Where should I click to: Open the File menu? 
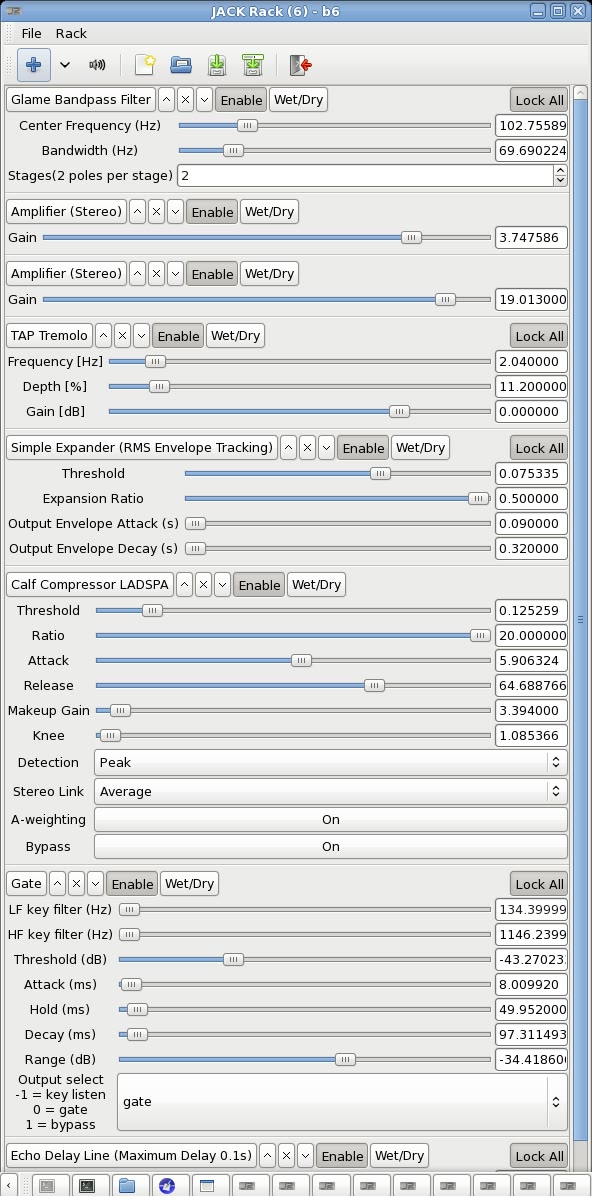click(x=31, y=34)
